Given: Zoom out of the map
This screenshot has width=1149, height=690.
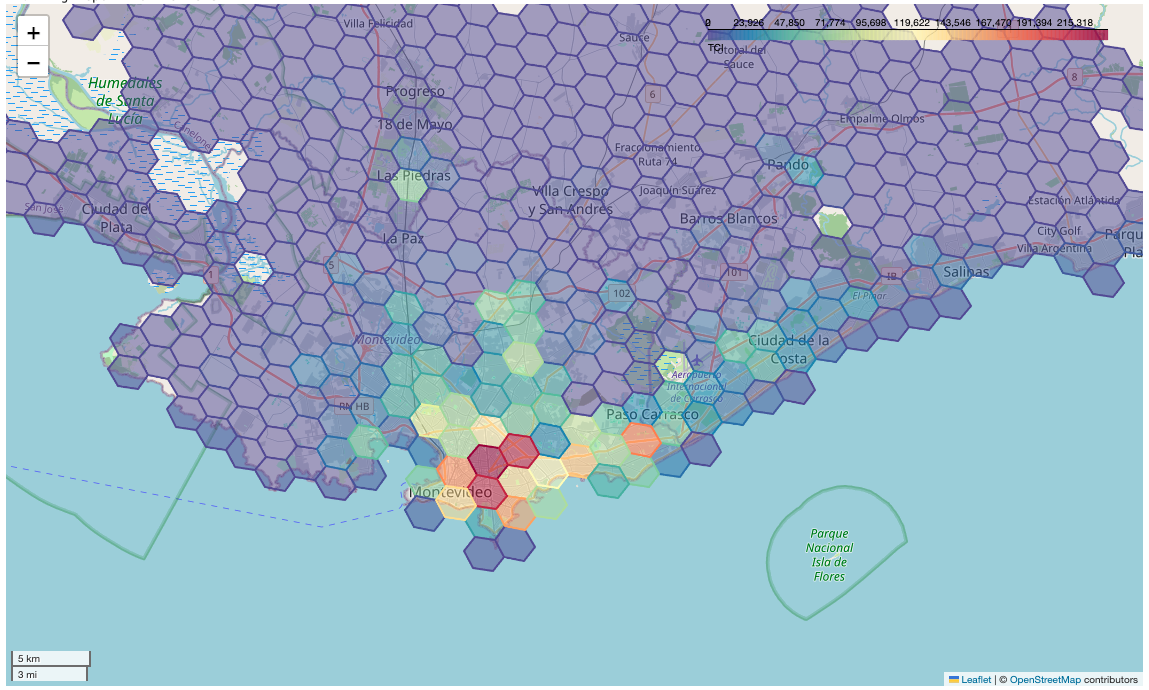Looking at the screenshot, I should pyautogui.click(x=33, y=63).
